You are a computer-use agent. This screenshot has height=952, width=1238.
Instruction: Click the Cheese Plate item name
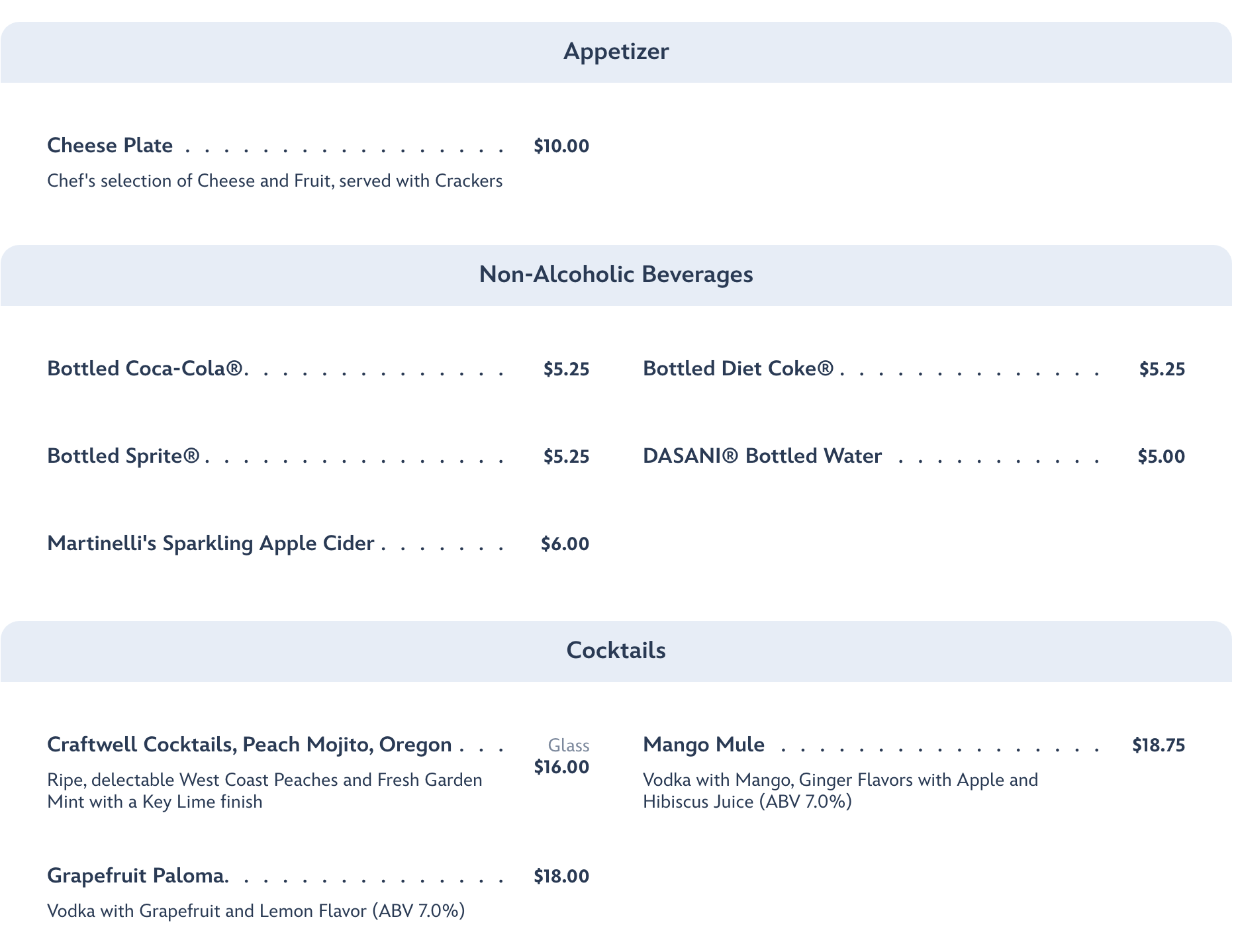click(110, 146)
